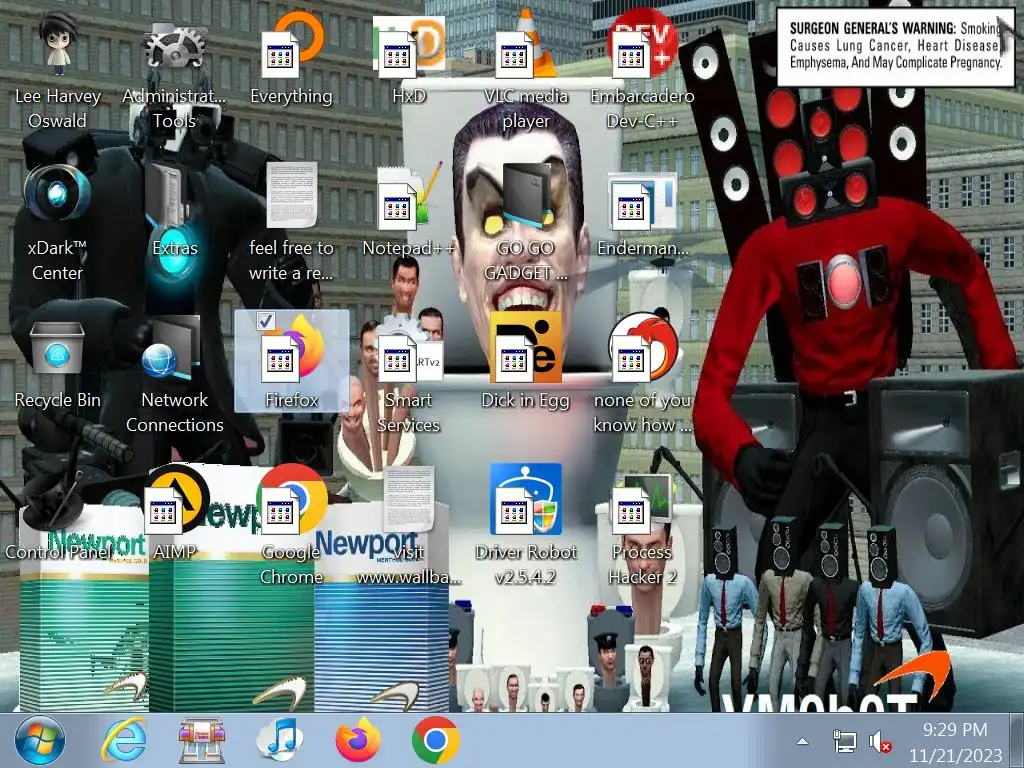The height and width of the screenshot is (768, 1024).
Task: Launch Firefox from the taskbar
Action: 357,741
